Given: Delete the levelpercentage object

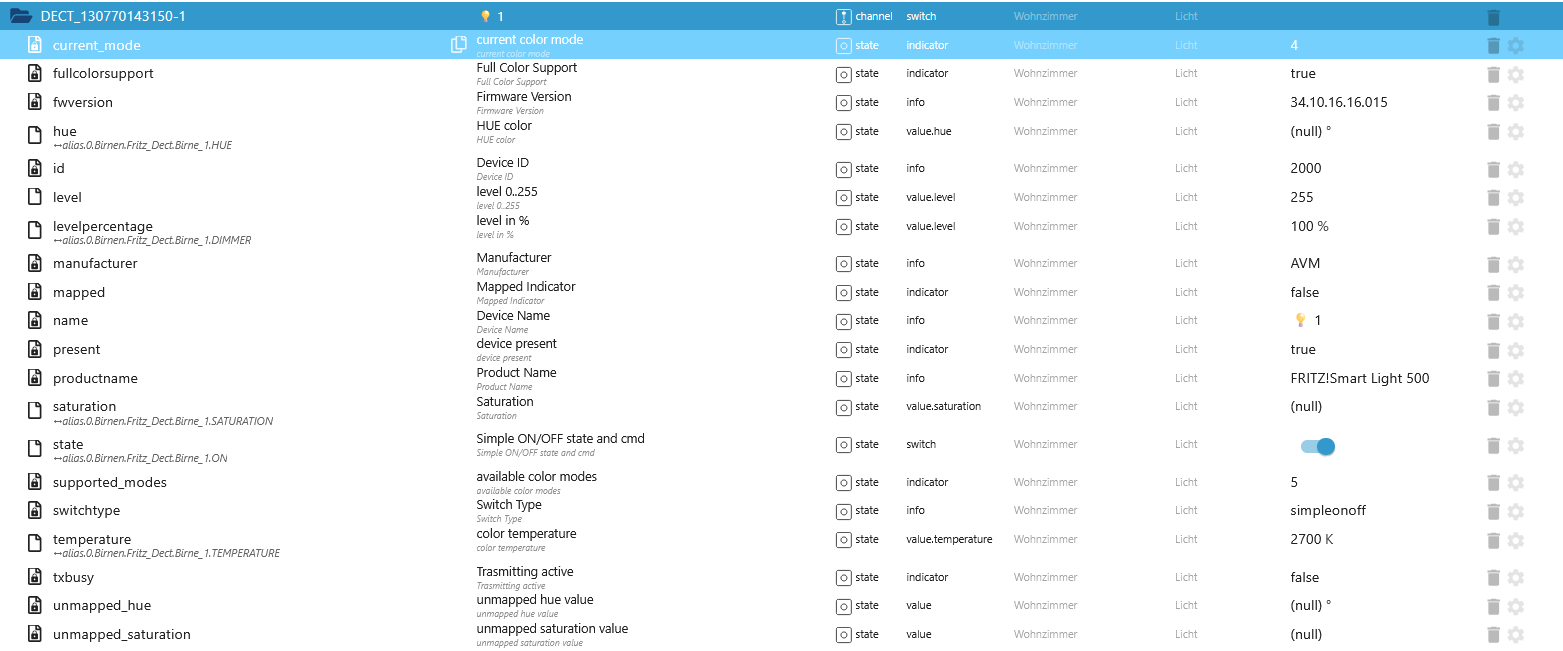Looking at the screenshot, I should pyautogui.click(x=1493, y=227).
